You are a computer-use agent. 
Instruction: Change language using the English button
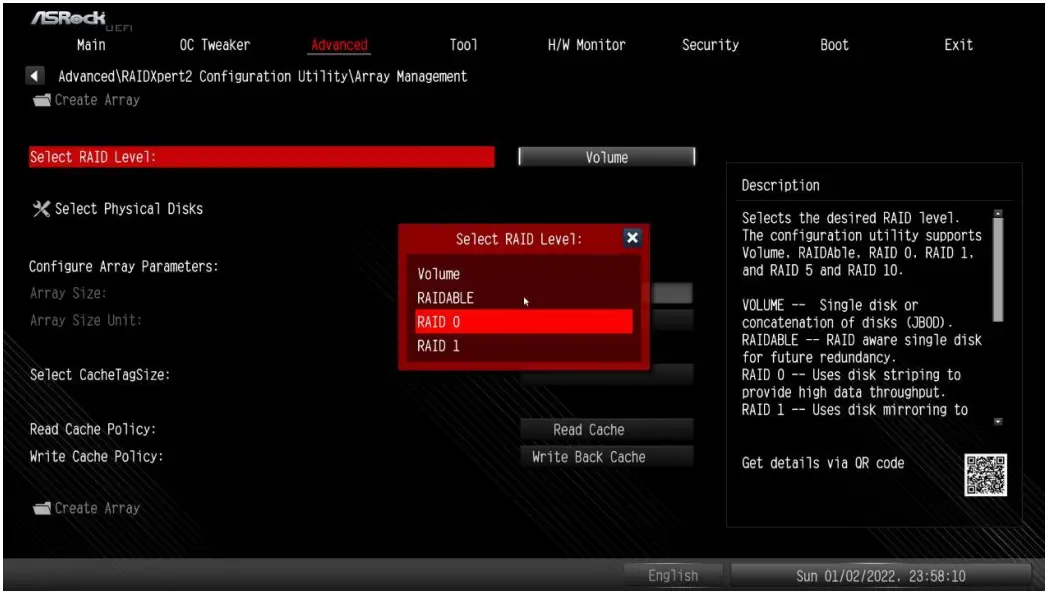(673, 575)
